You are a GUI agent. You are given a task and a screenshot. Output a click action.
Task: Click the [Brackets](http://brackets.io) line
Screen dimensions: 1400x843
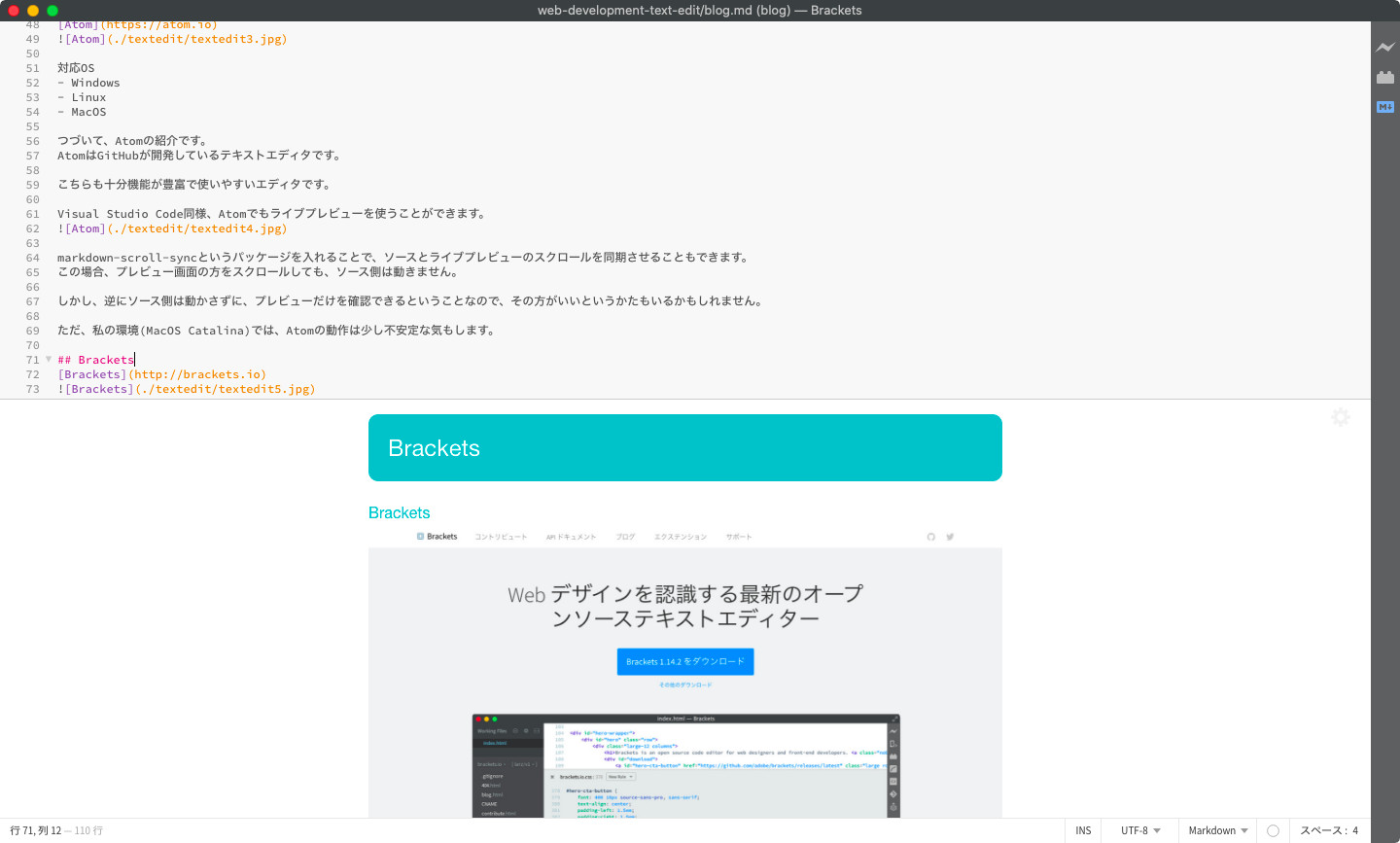click(161, 374)
